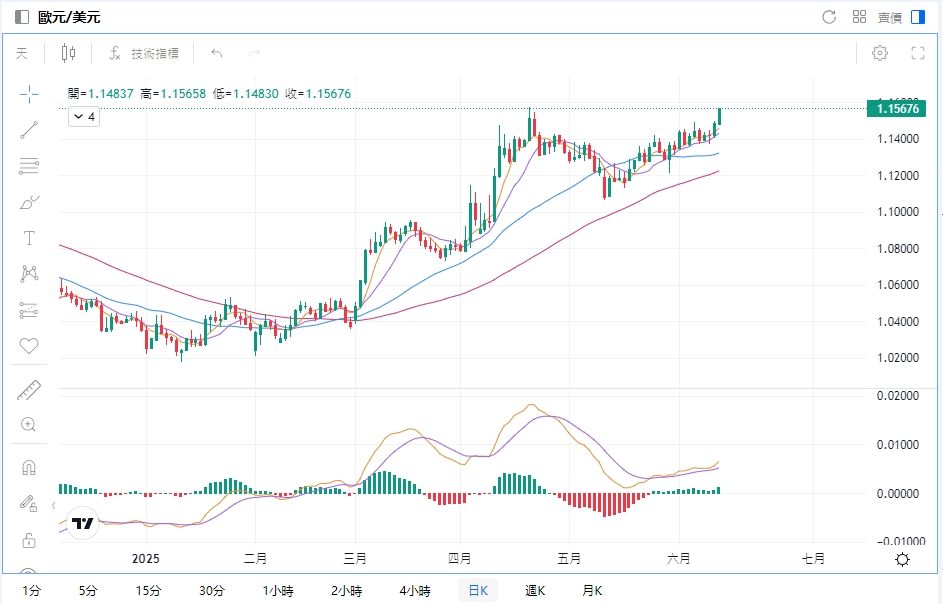Switch to the 週K timeframe tab
This screenshot has height=604, width=943.
coord(535,590)
